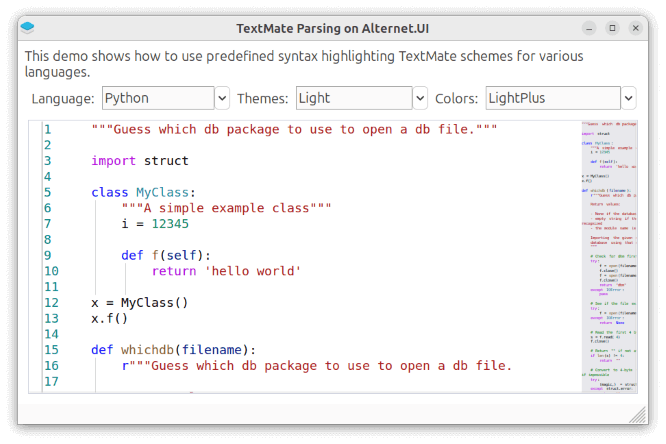Viewport: 666px width, 444px height.
Task: Click the line 1 docstring text
Action: (294, 129)
